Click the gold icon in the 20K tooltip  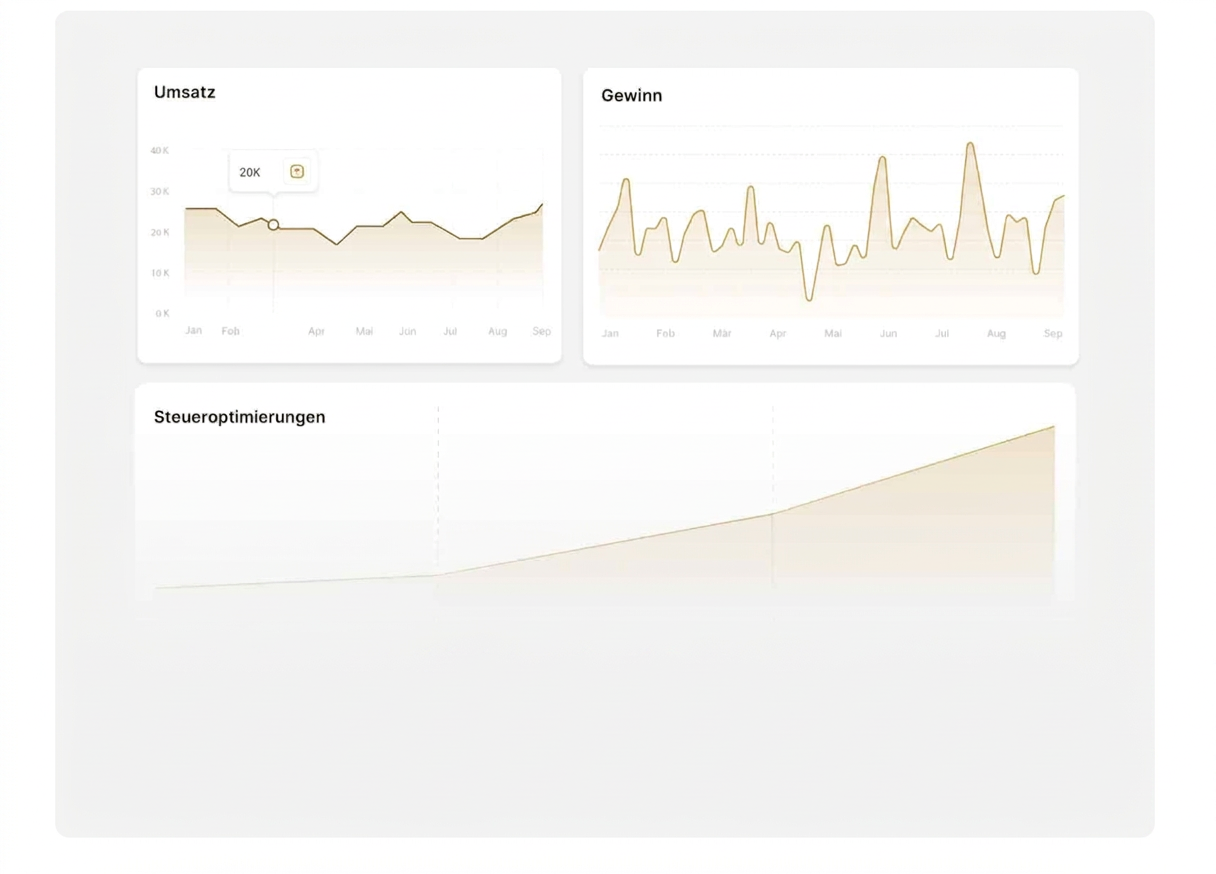pyautogui.click(x=297, y=171)
